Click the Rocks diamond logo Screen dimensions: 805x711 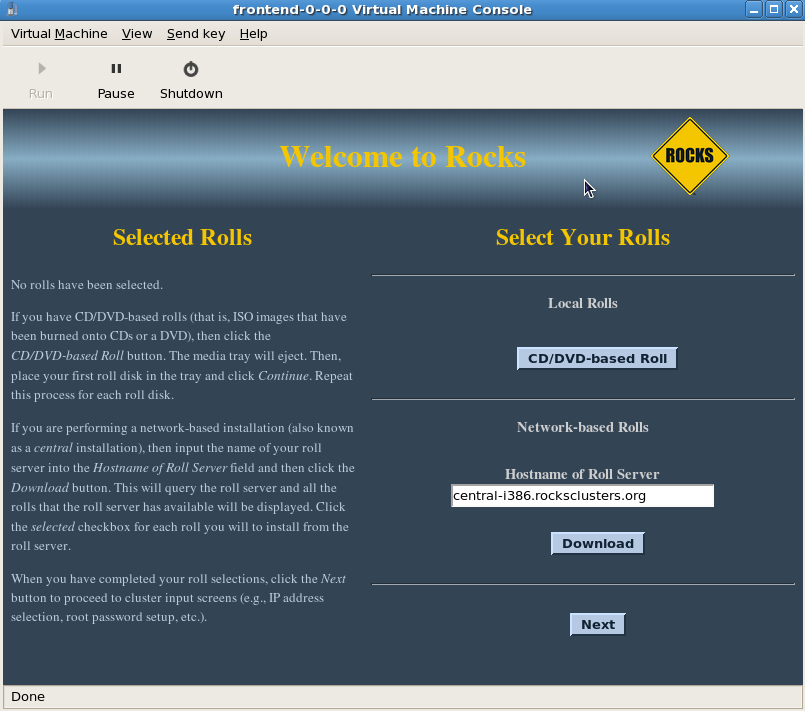coord(689,156)
